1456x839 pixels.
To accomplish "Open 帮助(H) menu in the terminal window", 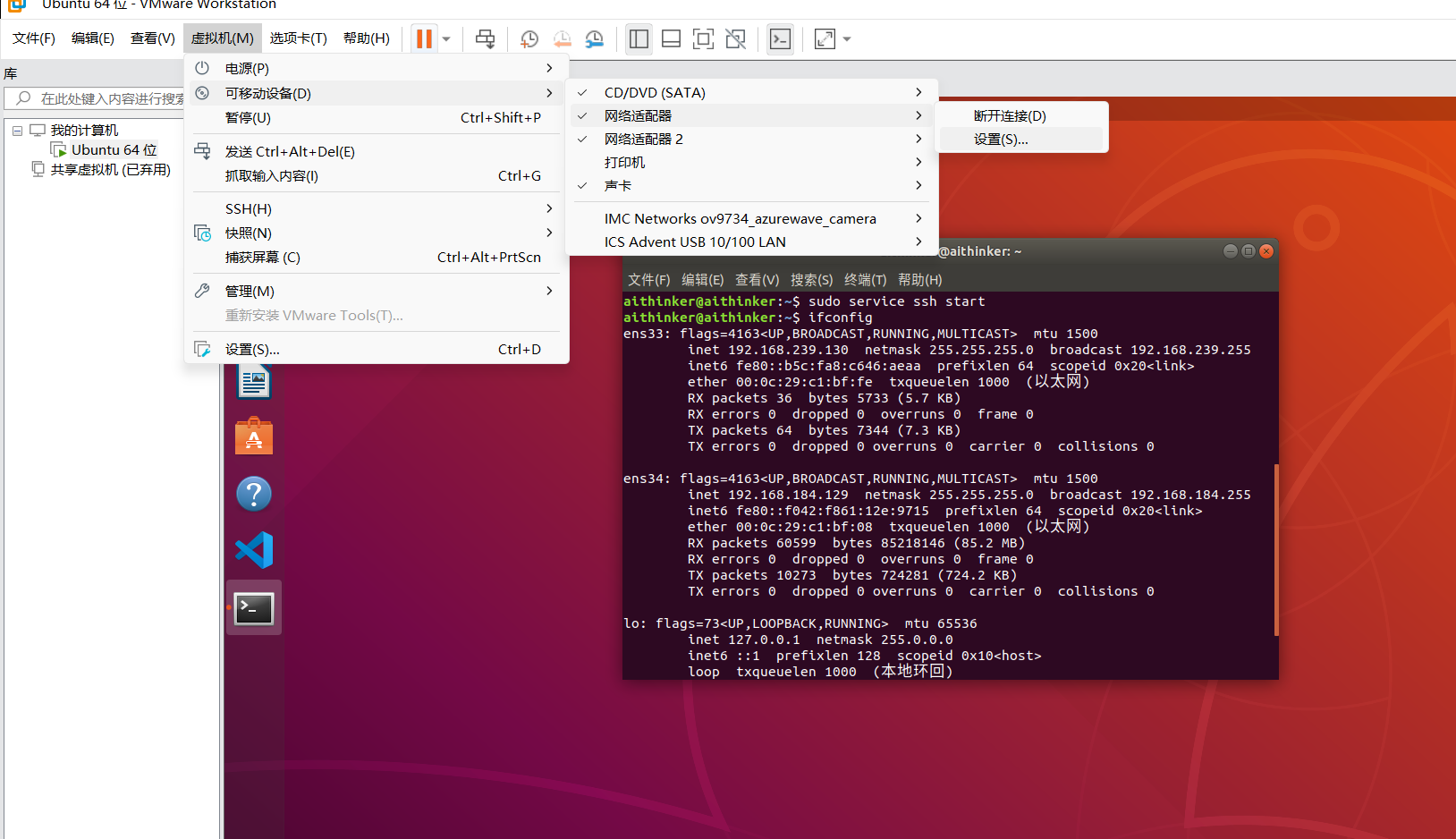I will click(920, 279).
